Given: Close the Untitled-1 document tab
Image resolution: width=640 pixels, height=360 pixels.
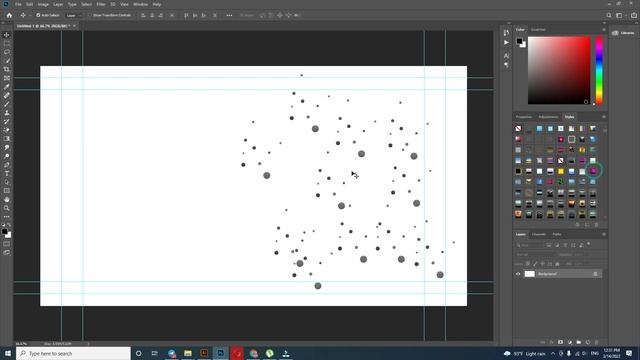Looking at the screenshot, I should point(74,26).
